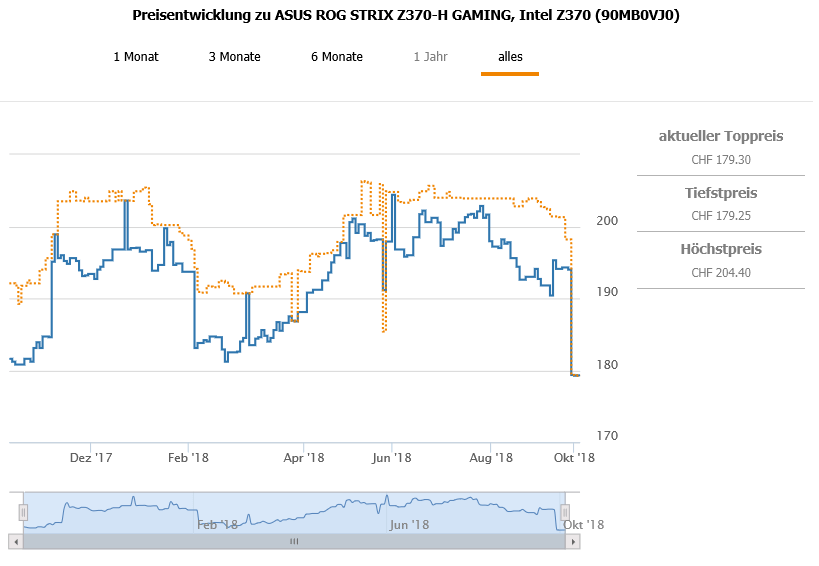Click the navigator left range handle
Viewport: 819px width, 566px height.
[23, 512]
